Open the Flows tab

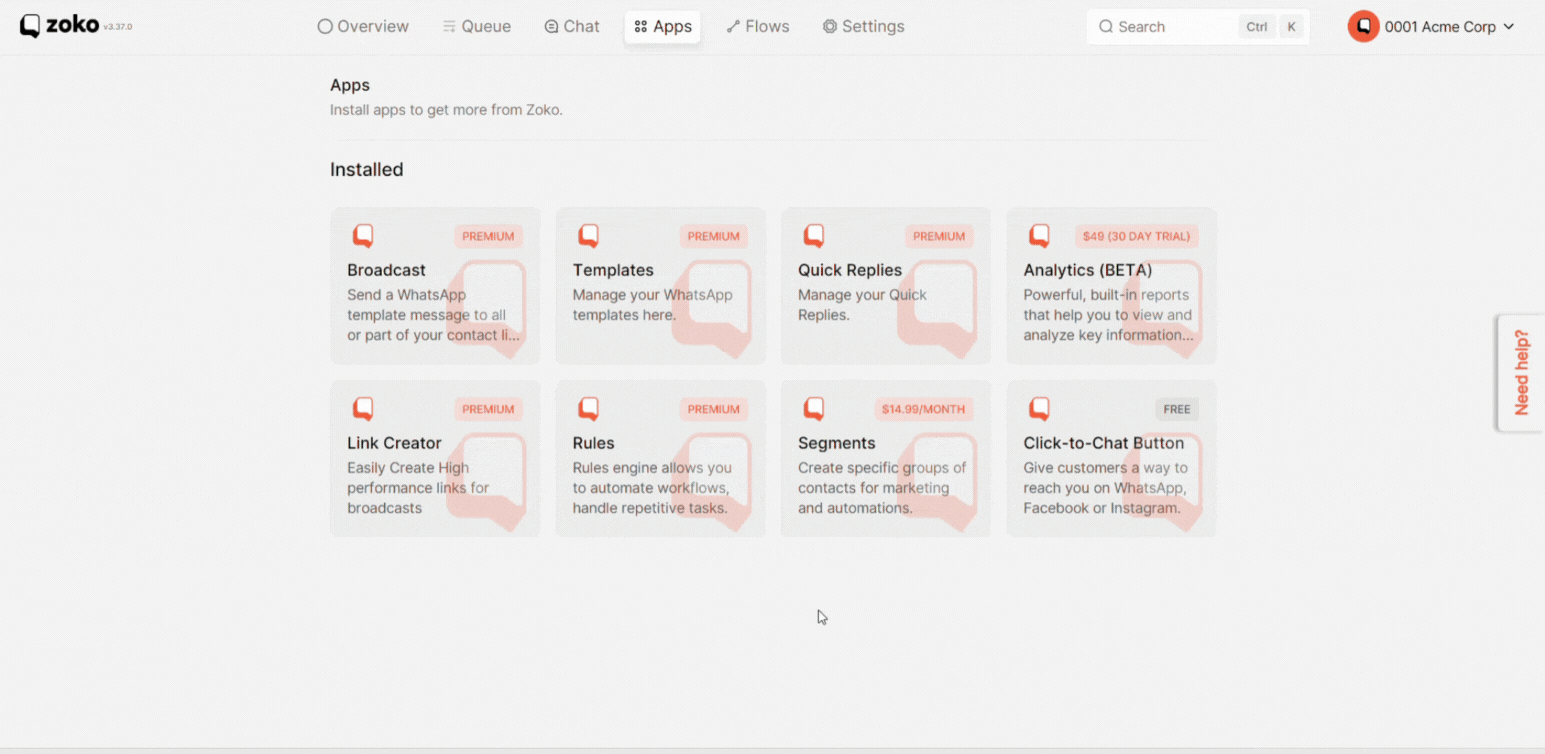pyautogui.click(x=758, y=27)
